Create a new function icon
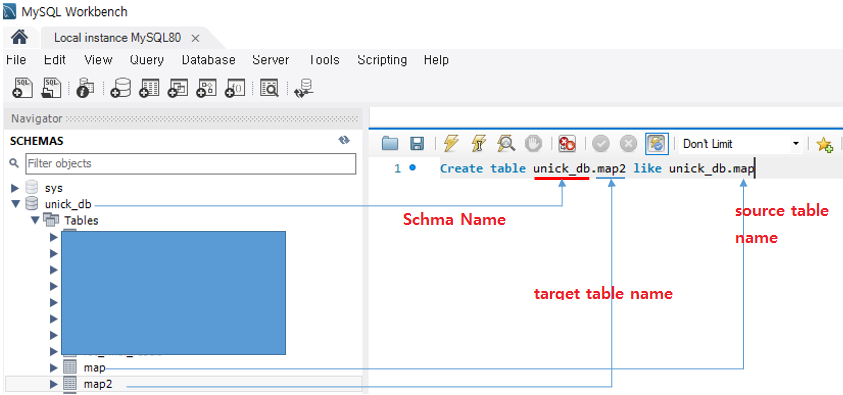 235,88
